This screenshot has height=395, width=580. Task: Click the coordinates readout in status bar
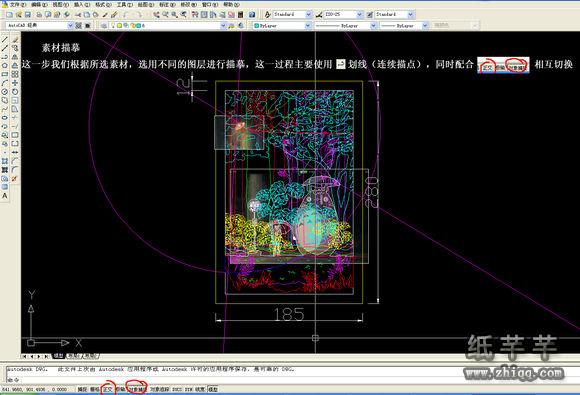tap(34, 389)
